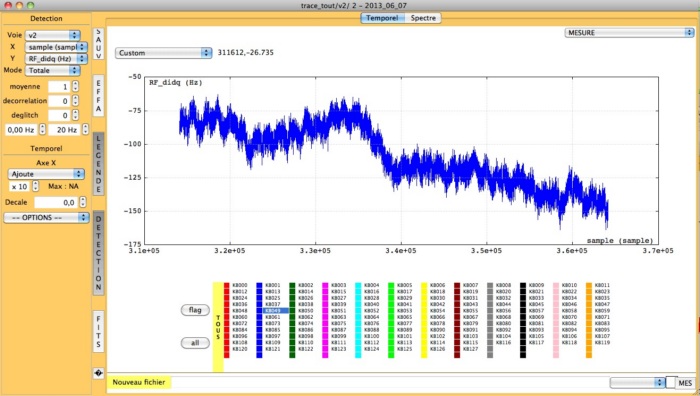Screen dimensions: 700x396
Task: Select detector KB061 in the list
Action: [x=273, y=317]
